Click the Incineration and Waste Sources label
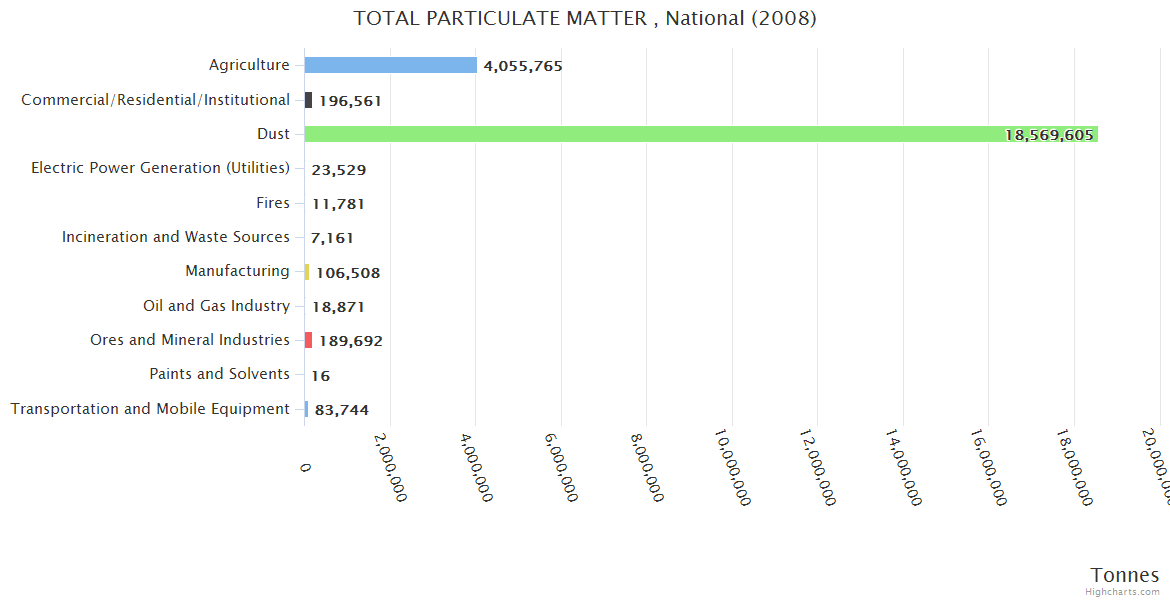This screenshot has width=1170, height=600. tap(176, 237)
